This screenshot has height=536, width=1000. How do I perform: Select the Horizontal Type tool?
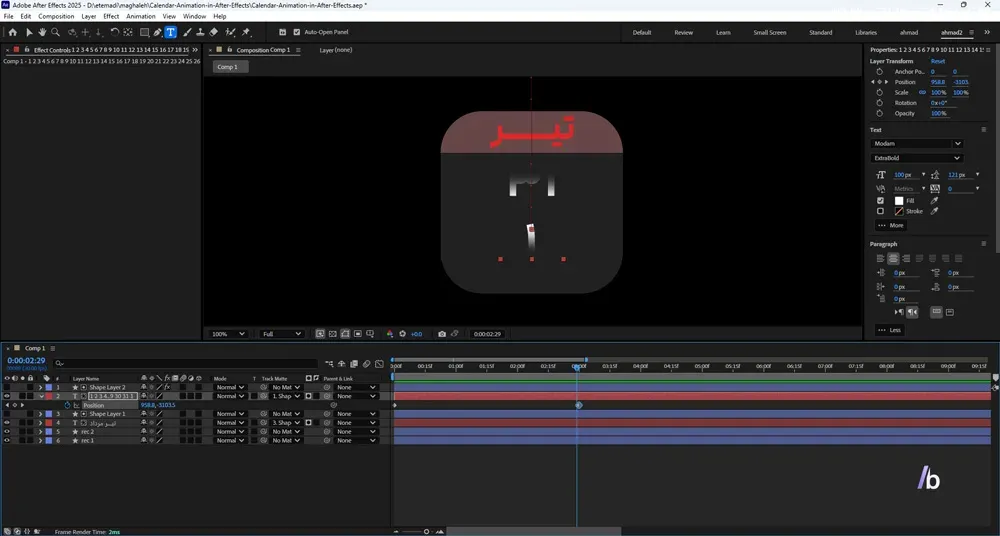pos(170,32)
